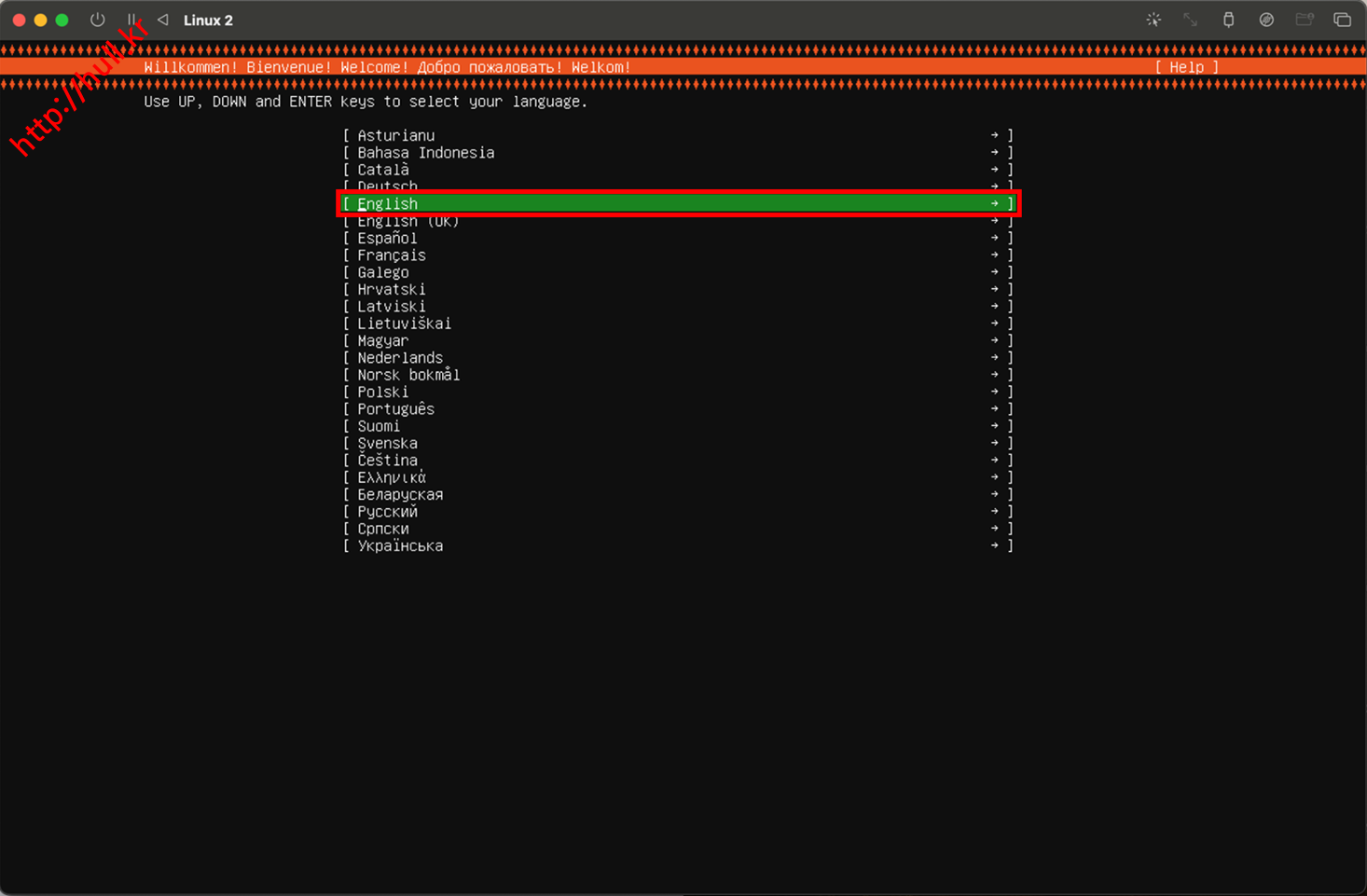Viewport: 1367px width, 896px height.
Task: Pause the Linux 2 virtual machine
Action: point(131,20)
